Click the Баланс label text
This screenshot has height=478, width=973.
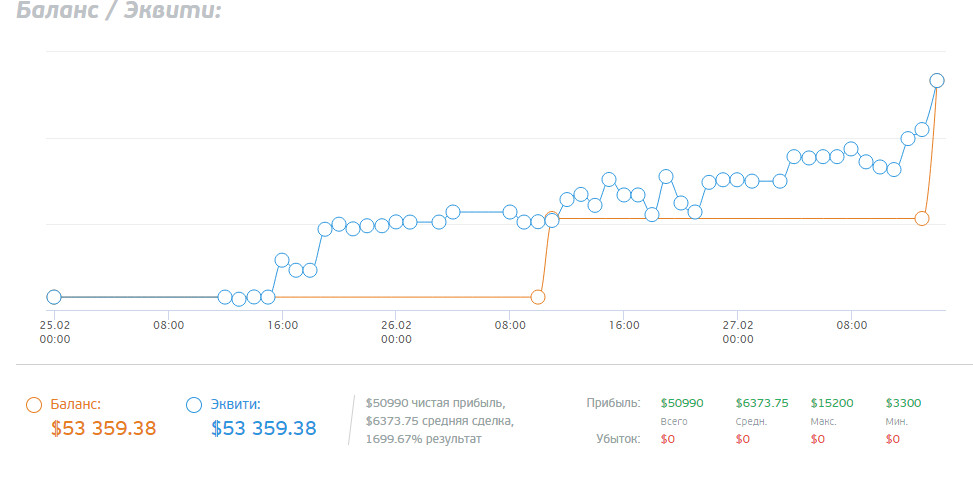75,405
